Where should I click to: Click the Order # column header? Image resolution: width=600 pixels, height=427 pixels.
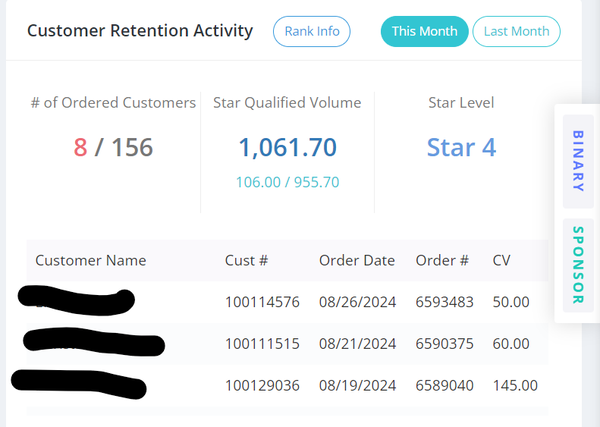click(442, 260)
